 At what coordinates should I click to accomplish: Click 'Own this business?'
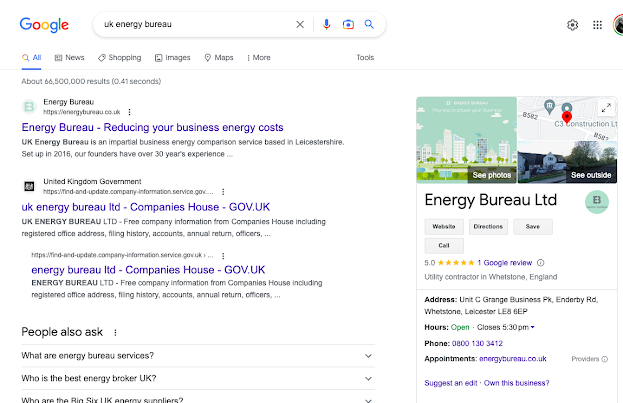click(x=517, y=383)
